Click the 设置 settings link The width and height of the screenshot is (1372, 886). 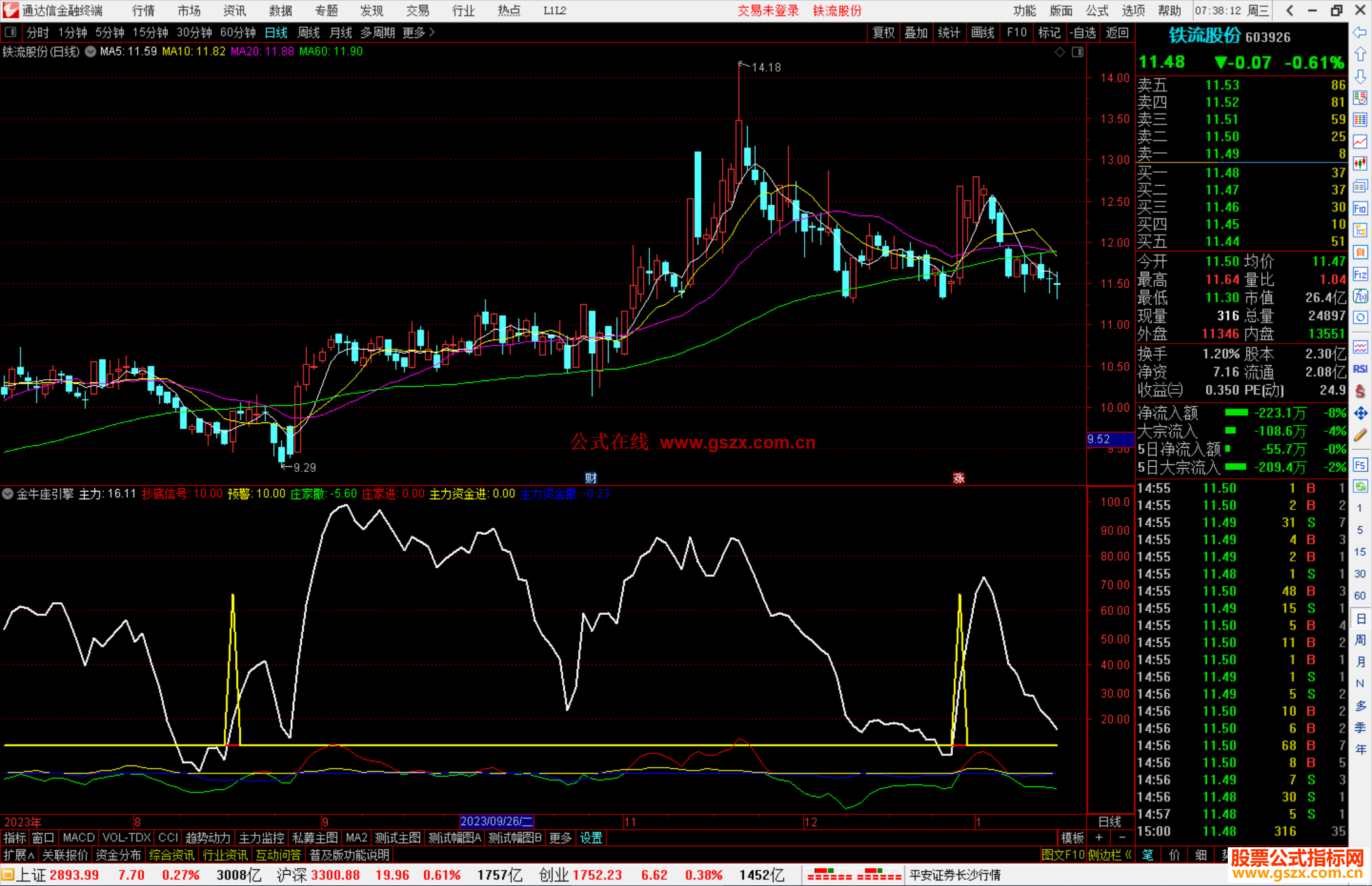click(x=591, y=838)
